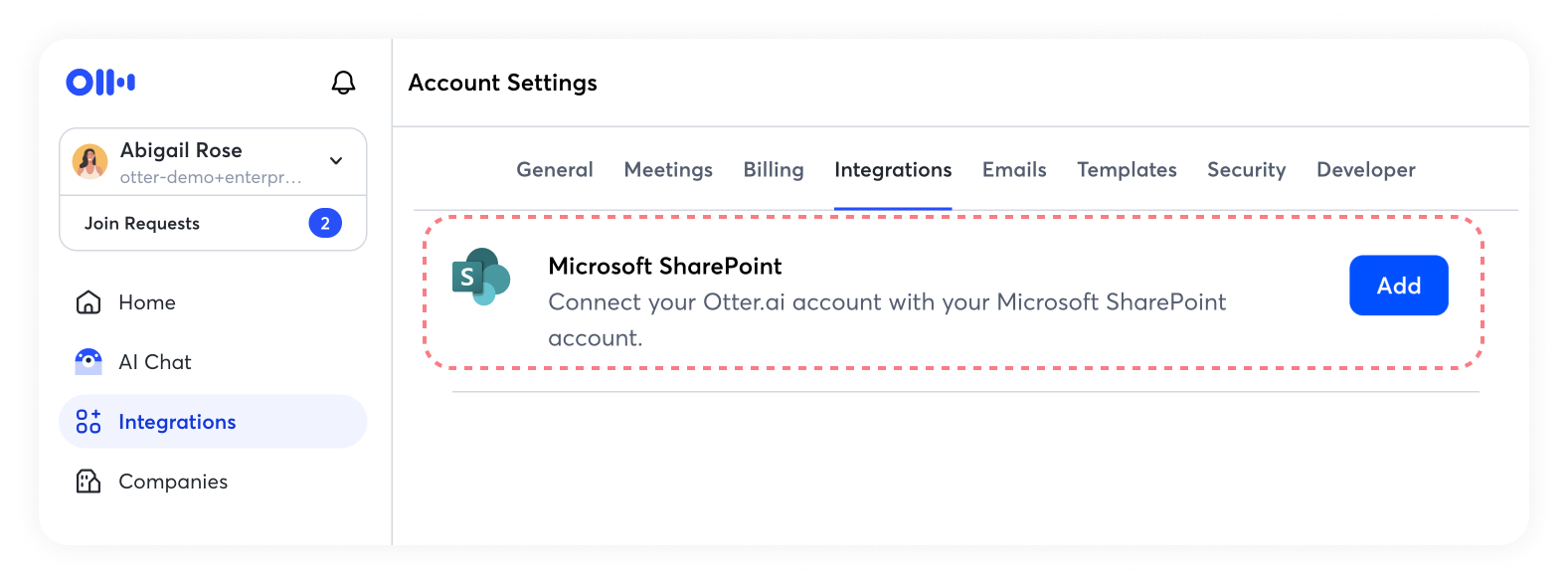Click the Microsoft SharePoint title text
The image size is (1568, 584).
pos(665,267)
